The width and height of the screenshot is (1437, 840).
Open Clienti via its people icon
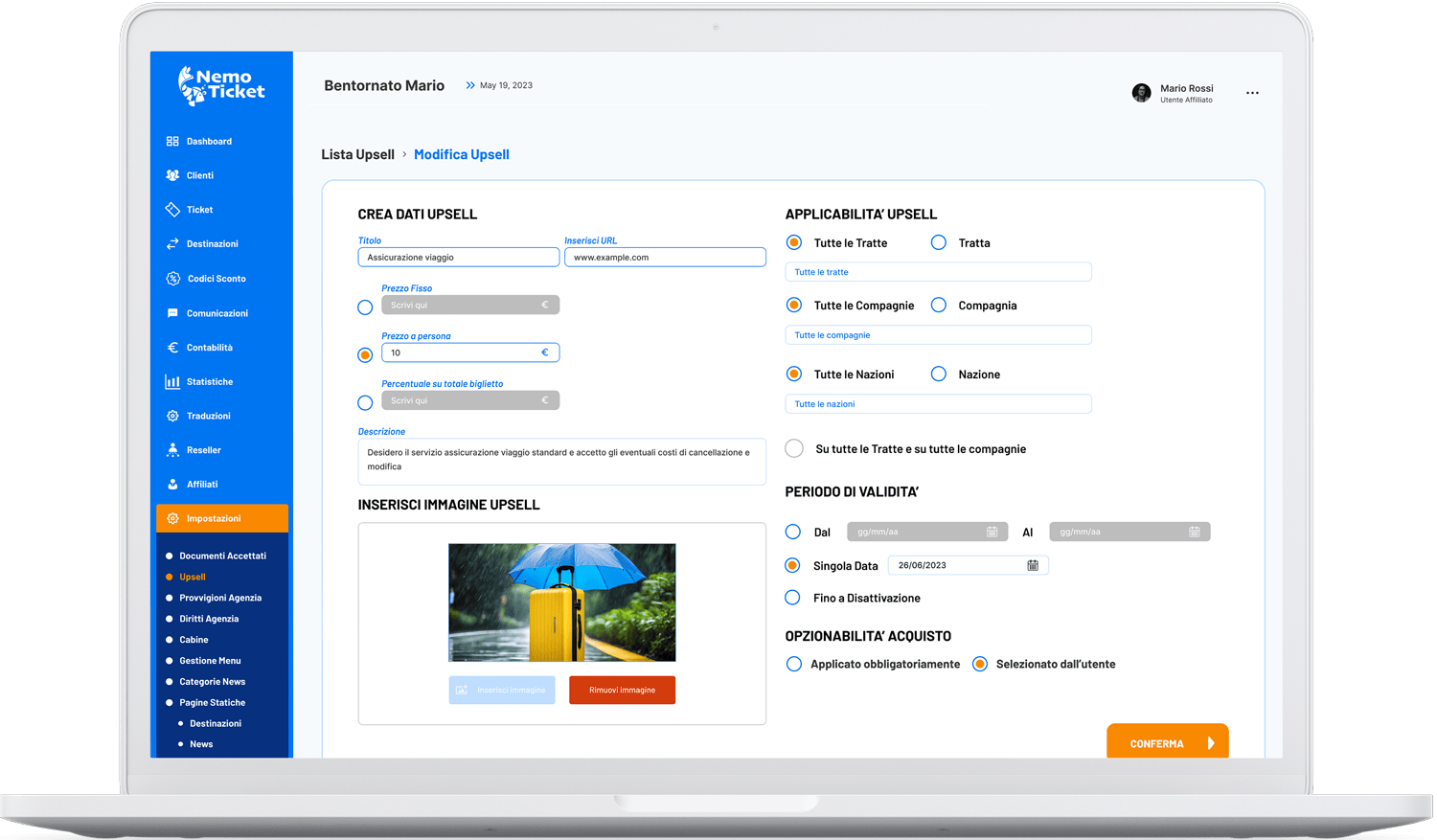click(x=172, y=175)
